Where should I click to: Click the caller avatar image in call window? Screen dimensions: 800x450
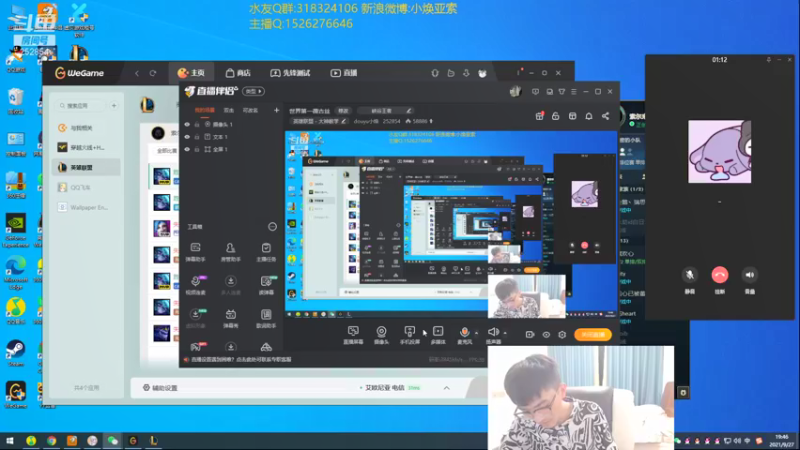[719, 152]
